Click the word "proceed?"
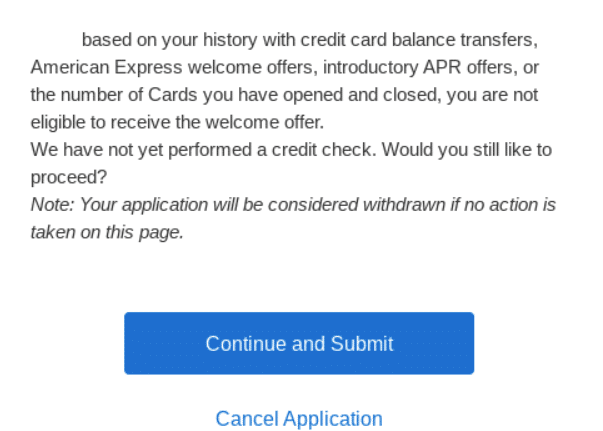 coord(69,178)
